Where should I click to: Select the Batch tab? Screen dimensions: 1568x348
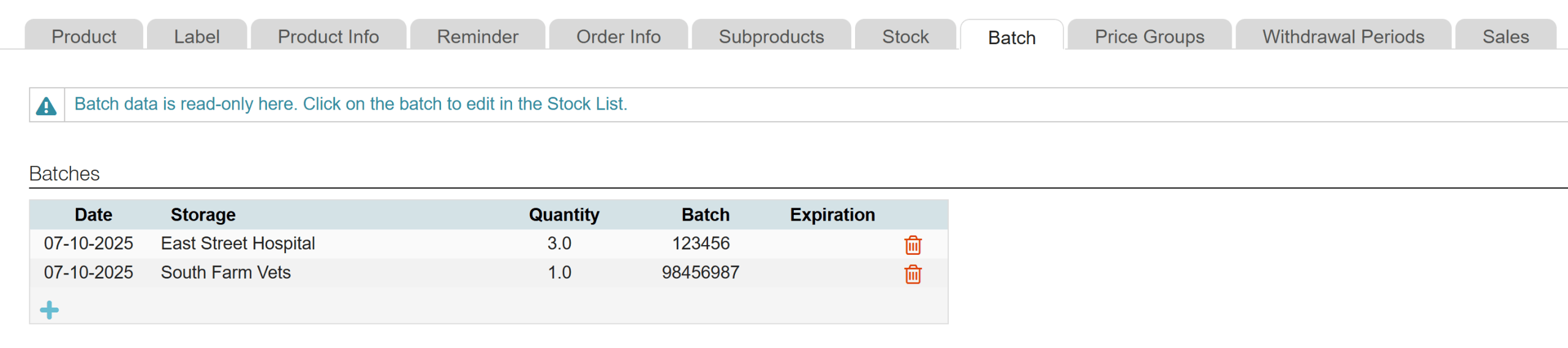(x=1012, y=37)
